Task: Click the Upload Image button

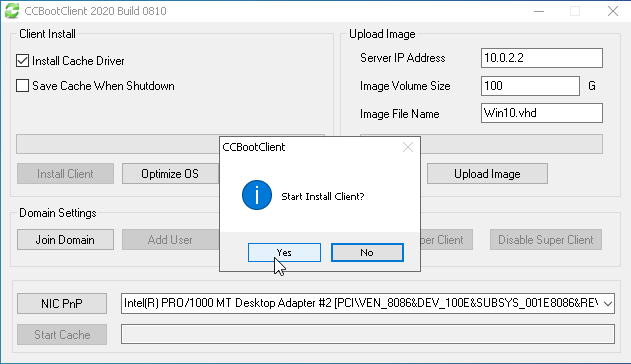Action: [x=487, y=174]
